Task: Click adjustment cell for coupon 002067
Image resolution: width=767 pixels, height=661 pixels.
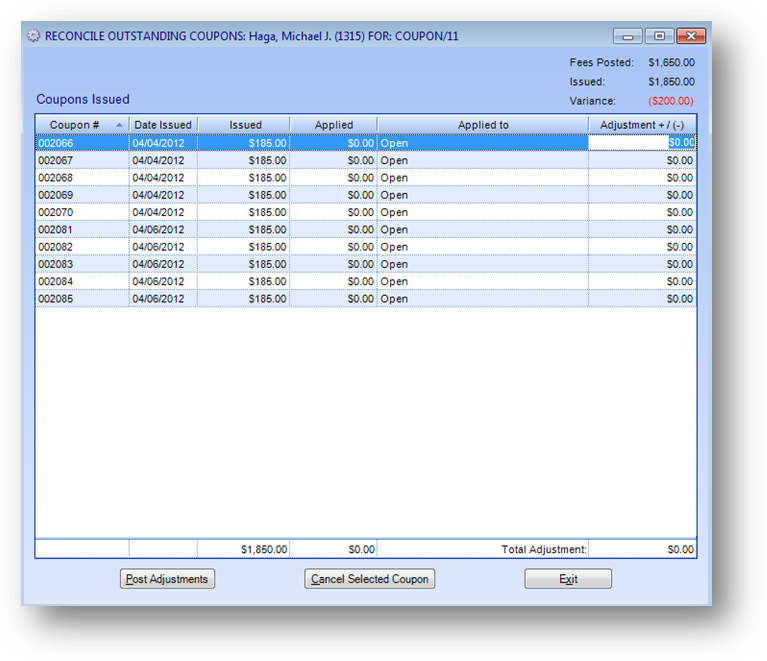Action: coord(642,160)
